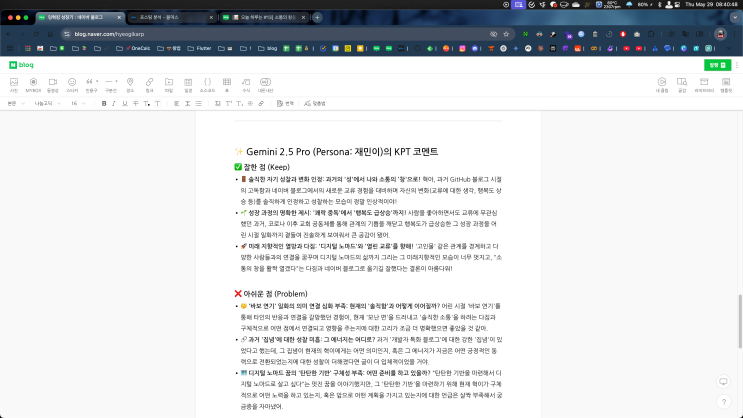The height and width of the screenshot is (418, 743).
Task: Go to the Naver blog logo
Action: [21, 65]
